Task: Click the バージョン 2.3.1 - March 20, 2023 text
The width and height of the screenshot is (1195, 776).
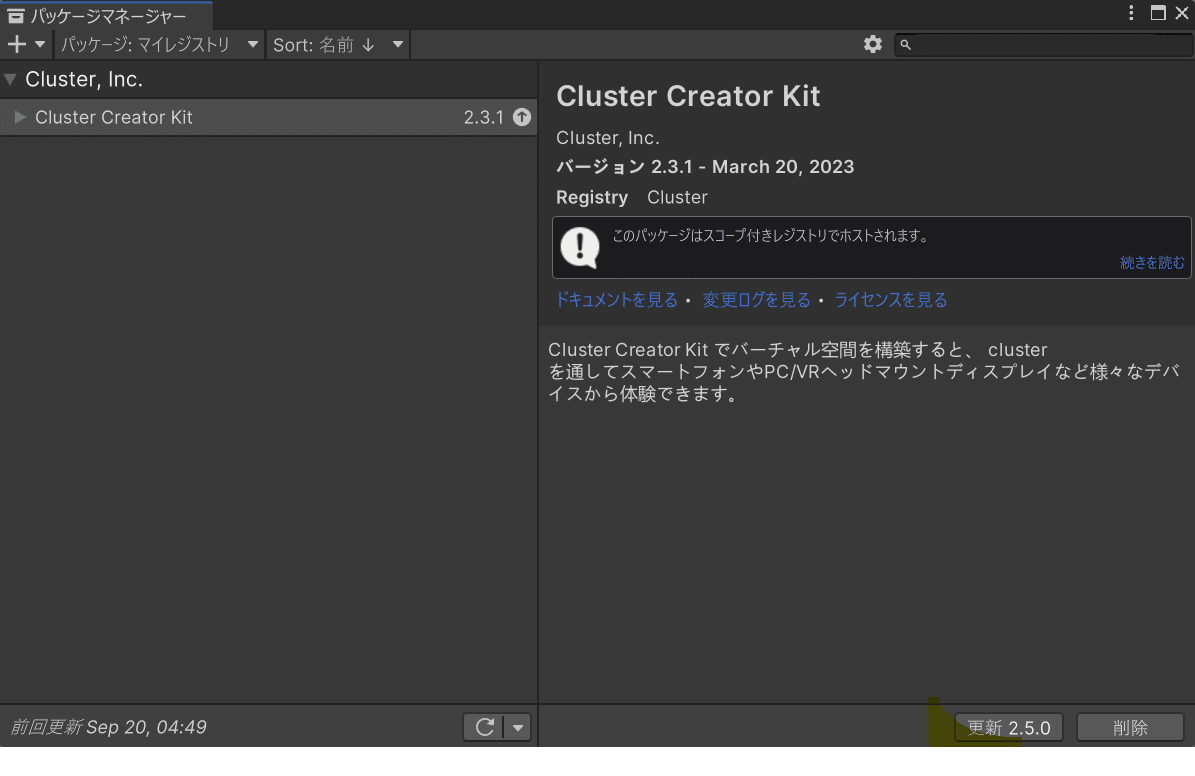Action: pyautogui.click(x=705, y=166)
